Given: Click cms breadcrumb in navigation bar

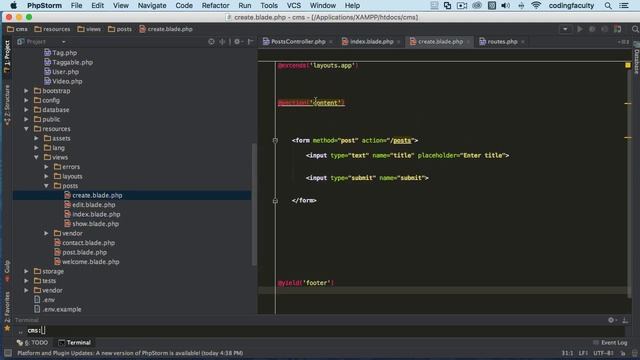Looking at the screenshot, I should (18, 29).
